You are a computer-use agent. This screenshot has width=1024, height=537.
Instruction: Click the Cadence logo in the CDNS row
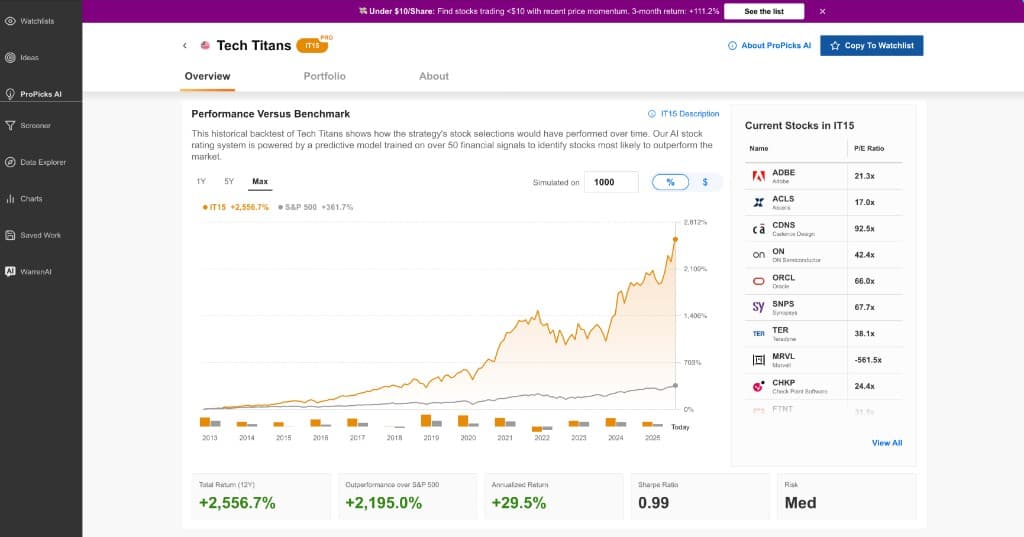(758, 229)
